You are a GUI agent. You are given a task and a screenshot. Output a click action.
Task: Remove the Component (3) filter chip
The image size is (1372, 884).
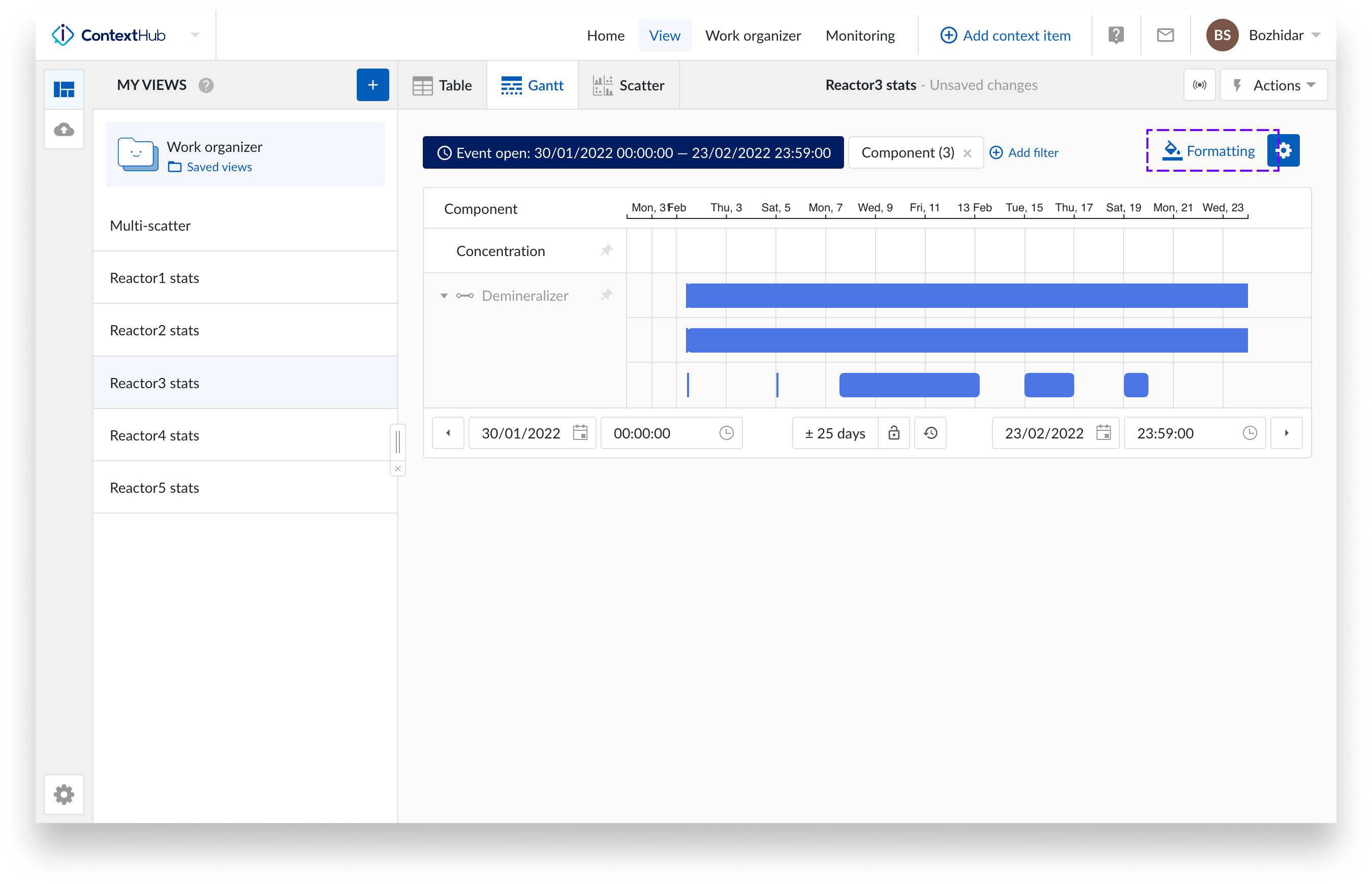(x=968, y=153)
